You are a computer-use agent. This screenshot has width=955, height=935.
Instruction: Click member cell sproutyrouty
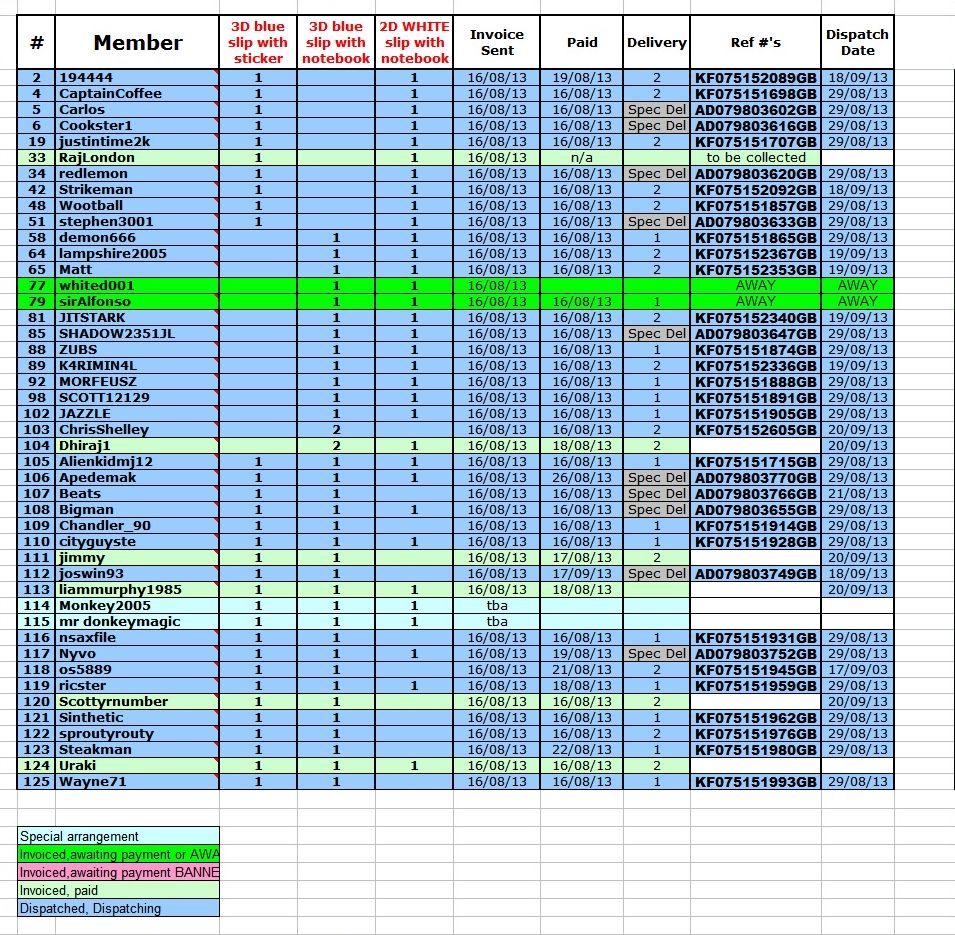tap(137, 734)
